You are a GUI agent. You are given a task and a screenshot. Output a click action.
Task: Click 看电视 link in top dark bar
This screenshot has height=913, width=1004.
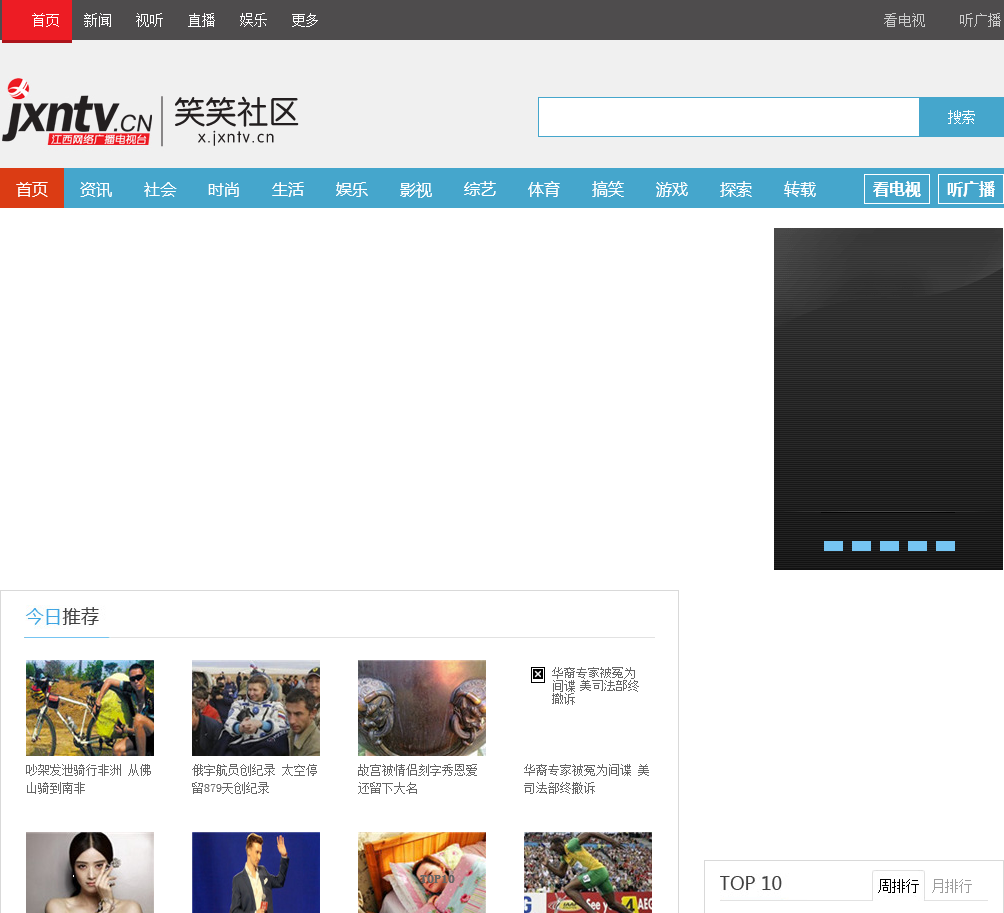pos(904,20)
